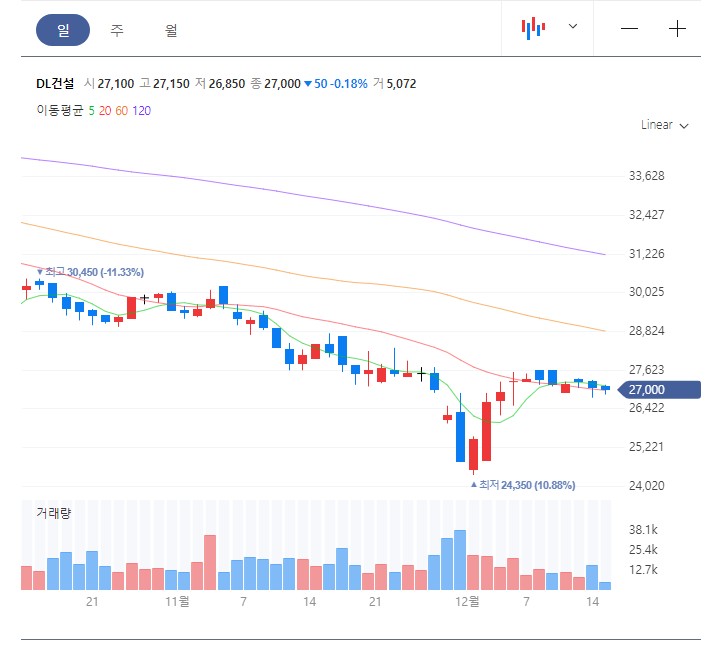Zoom in chart with plus button
The width and height of the screenshot is (714, 668).
click(677, 29)
